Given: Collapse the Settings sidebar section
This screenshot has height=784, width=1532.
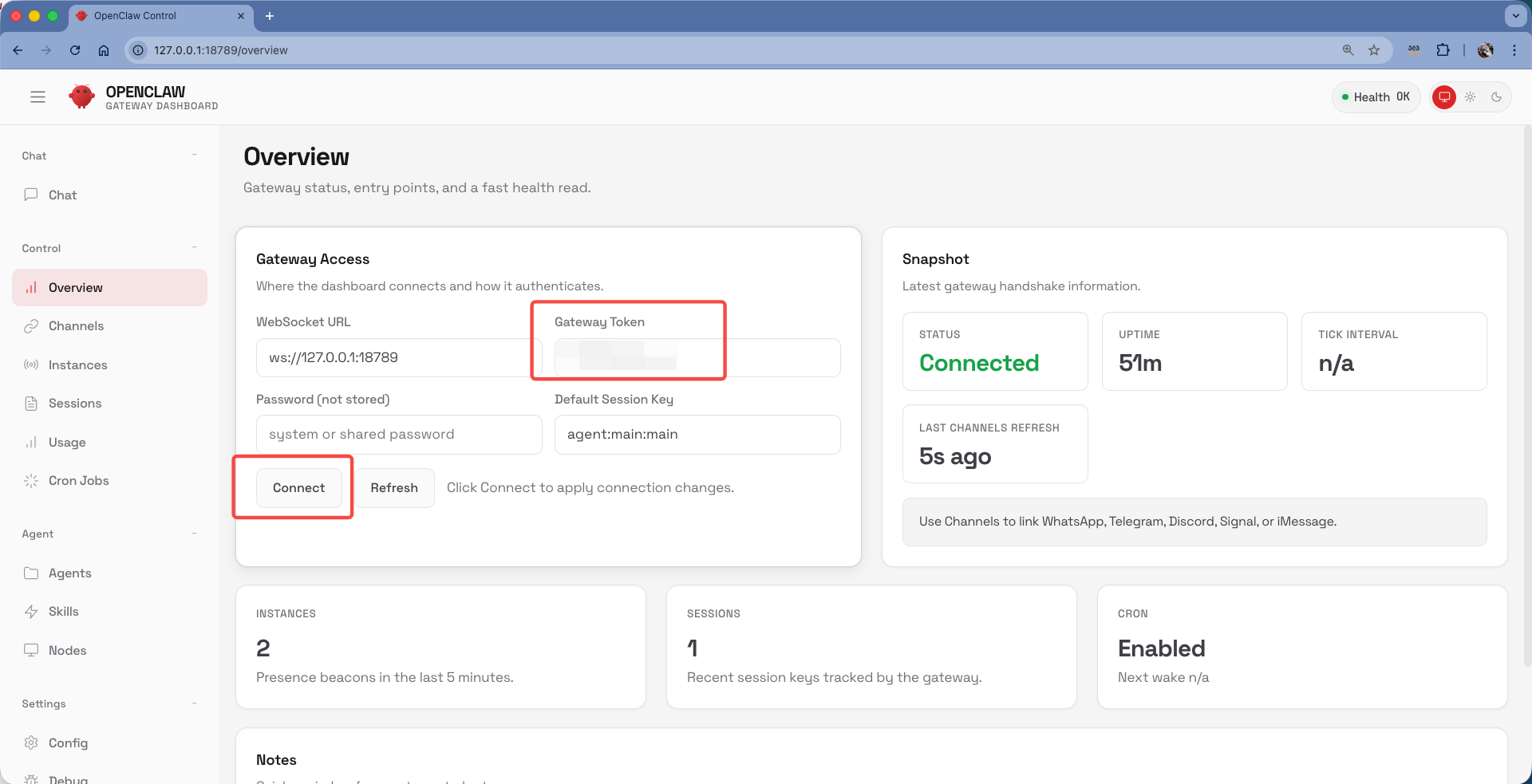Looking at the screenshot, I should 194,703.
